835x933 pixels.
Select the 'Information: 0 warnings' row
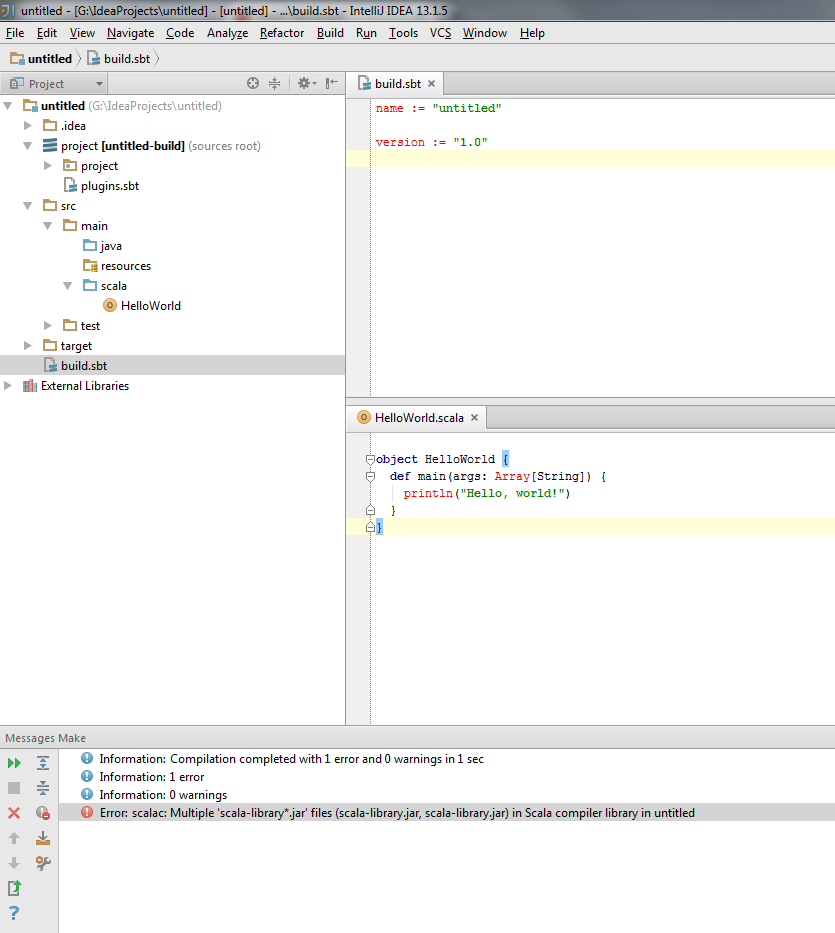446,795
